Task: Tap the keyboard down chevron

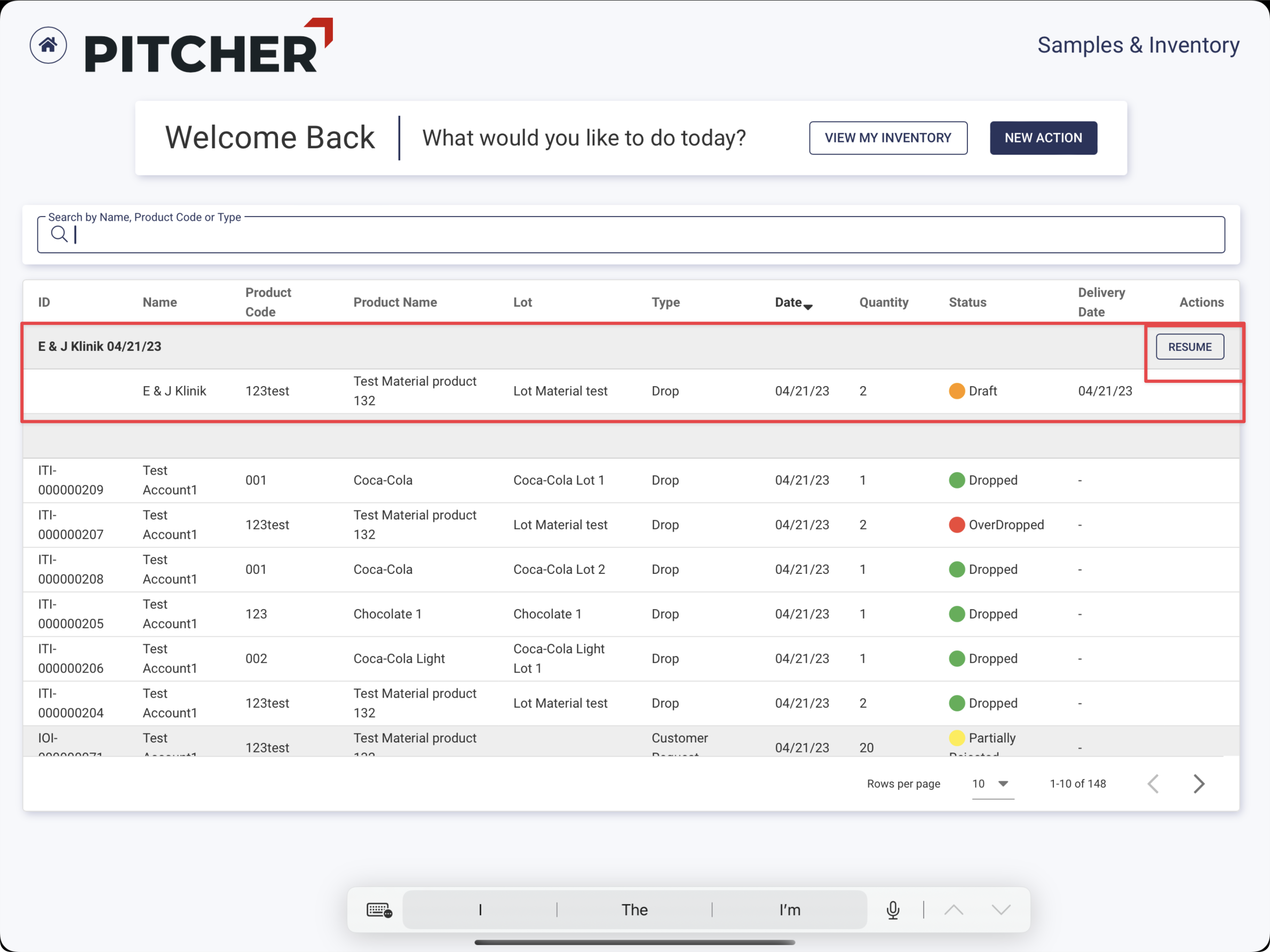Action: pyautogui.click(x=1001, y=910)
